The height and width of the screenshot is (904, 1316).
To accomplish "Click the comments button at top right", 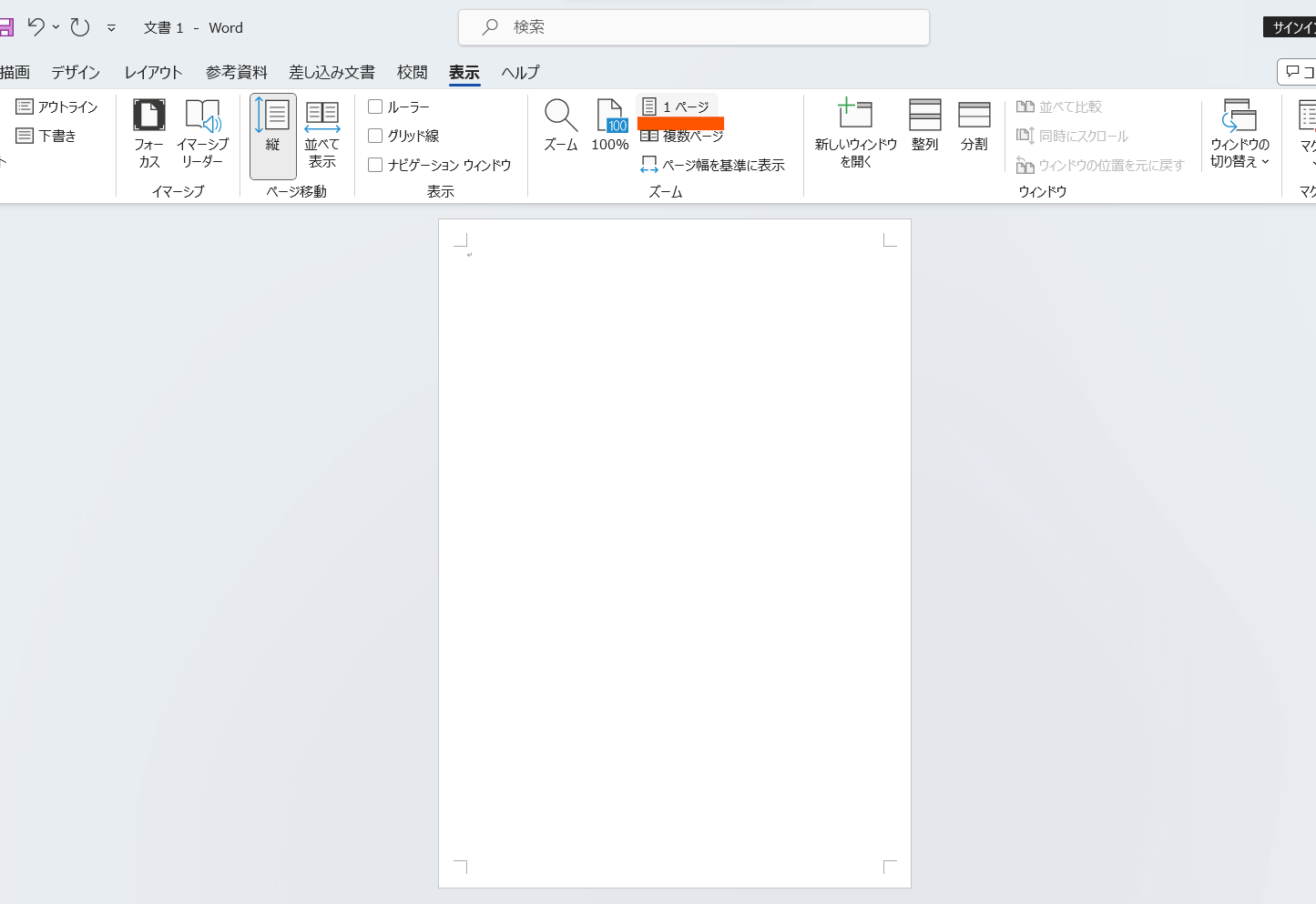I will point(1297,72).
